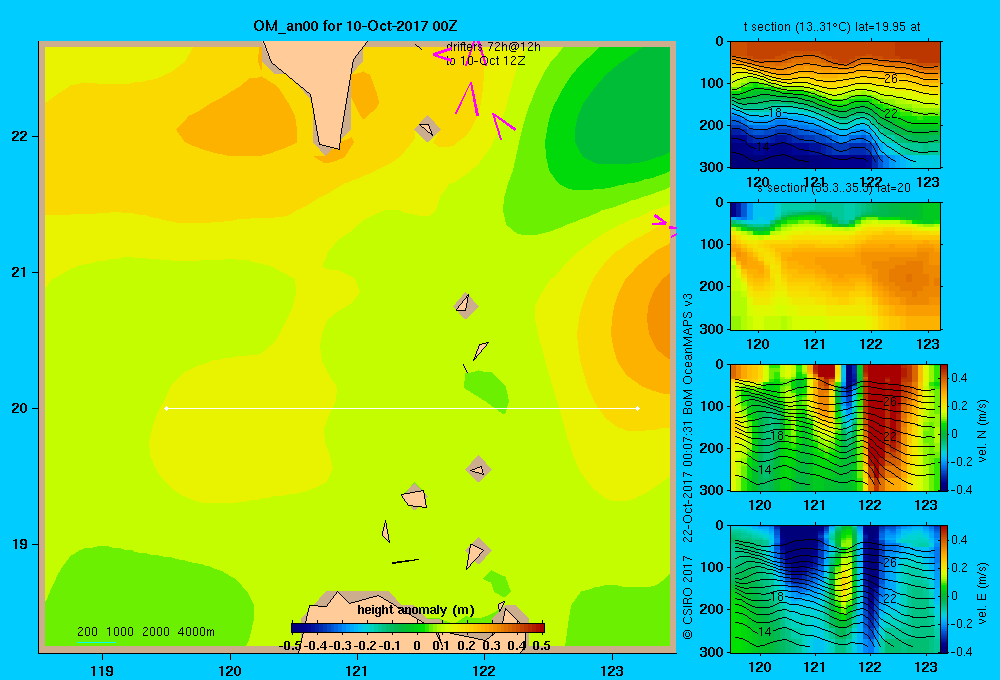Open the northward velocity section plot
Screen dimensions: 1000x680
pyautogui.click(x=835, y=427)
